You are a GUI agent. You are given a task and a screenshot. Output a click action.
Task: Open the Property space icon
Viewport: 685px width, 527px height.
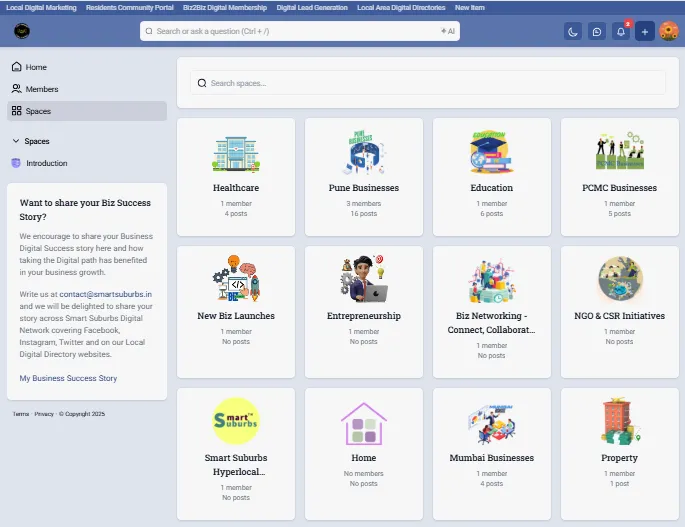619,421
